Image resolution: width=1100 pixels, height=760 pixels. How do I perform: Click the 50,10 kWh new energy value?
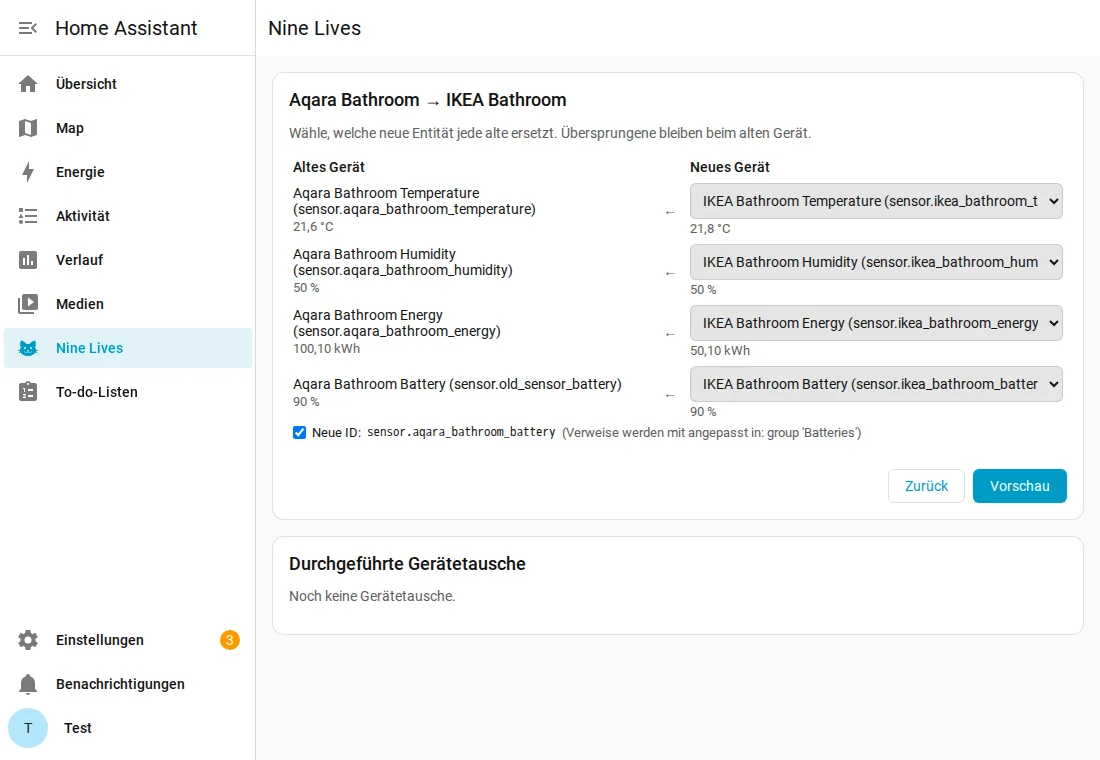coord(720,350)
